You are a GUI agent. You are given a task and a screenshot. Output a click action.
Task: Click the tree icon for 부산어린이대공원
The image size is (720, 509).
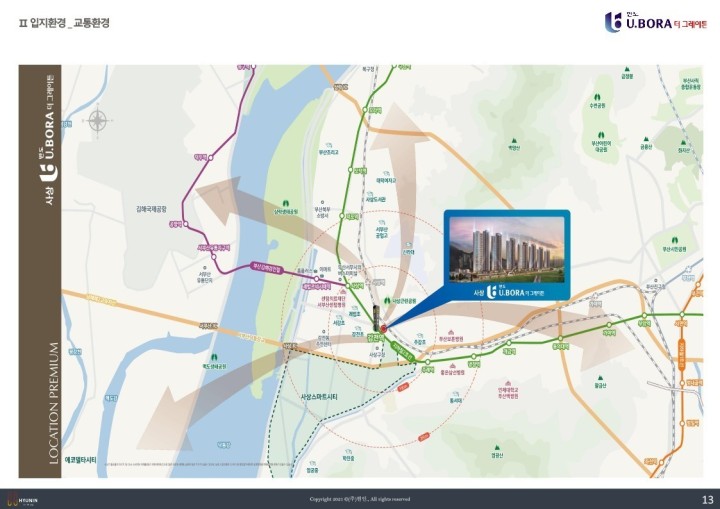coord(600,135)
